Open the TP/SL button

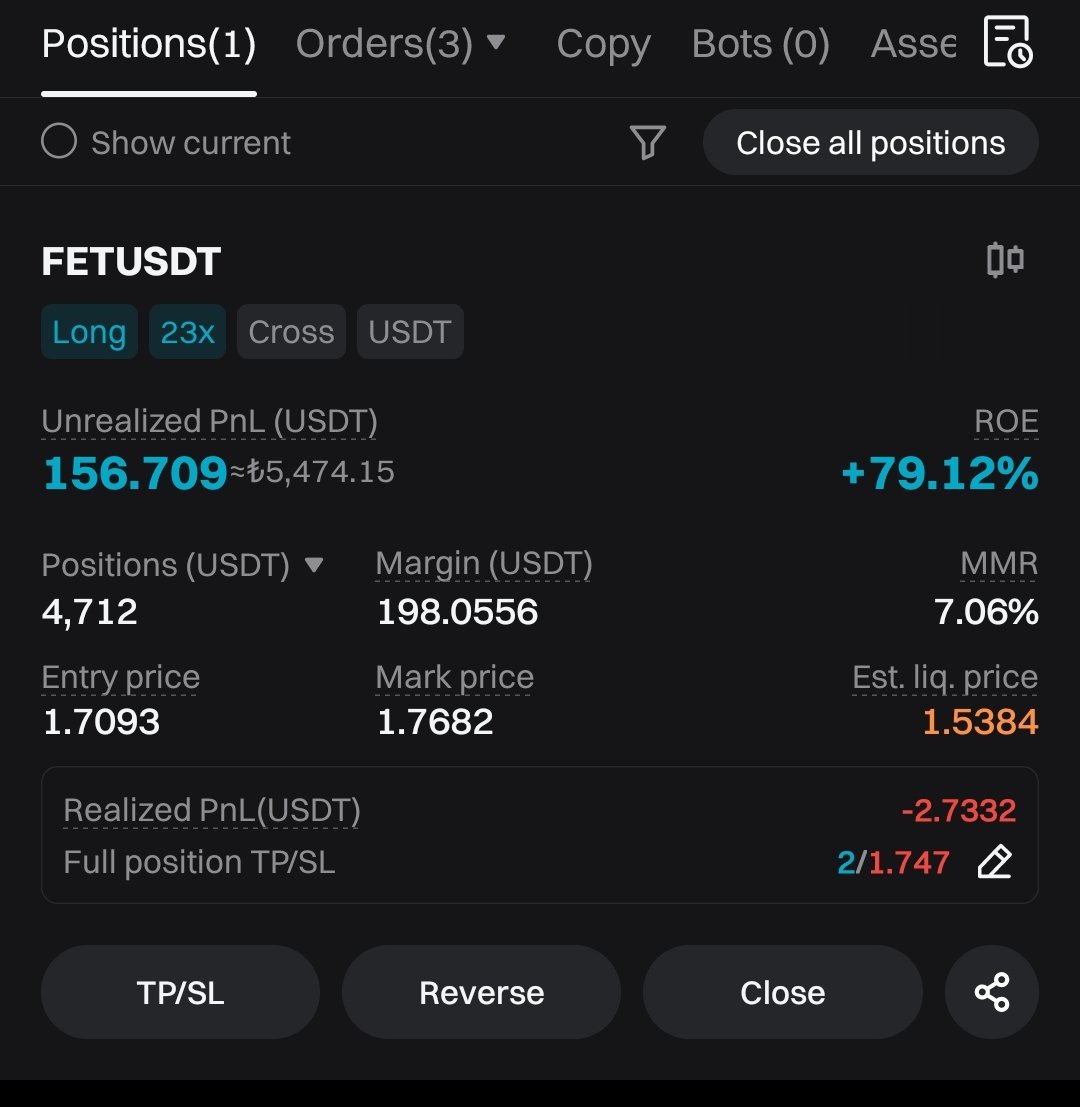point(180,992)
